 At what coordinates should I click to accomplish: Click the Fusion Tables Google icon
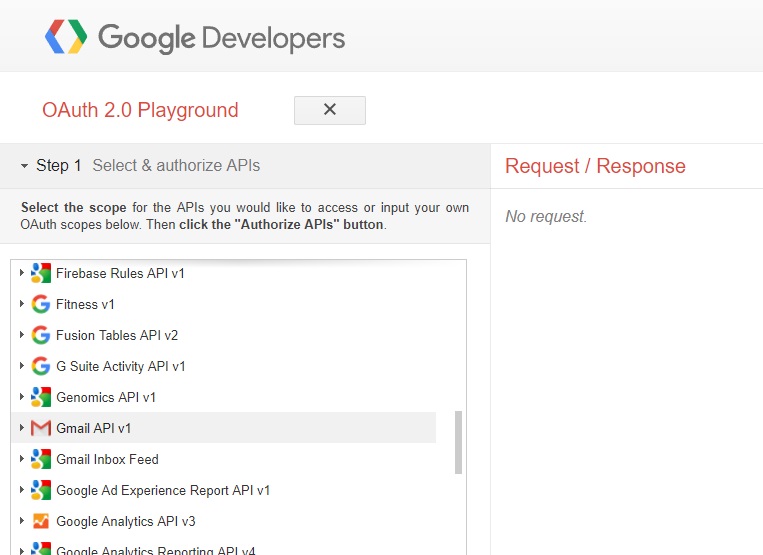[40, 335]
